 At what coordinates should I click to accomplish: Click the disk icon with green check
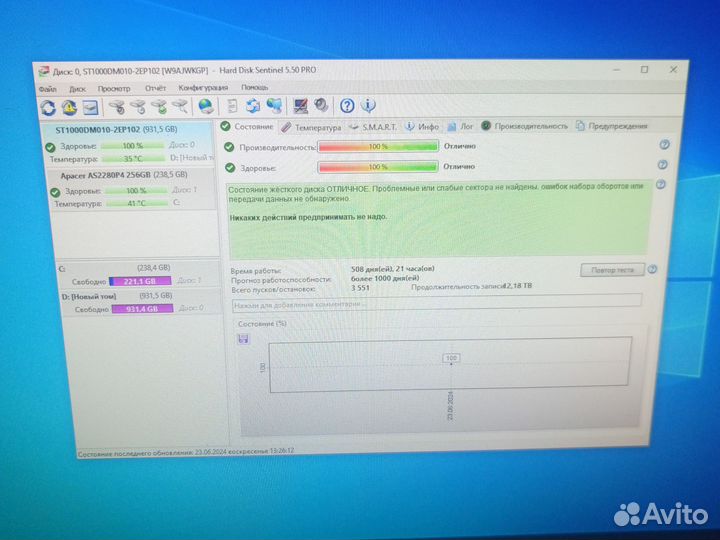[159, 107]
